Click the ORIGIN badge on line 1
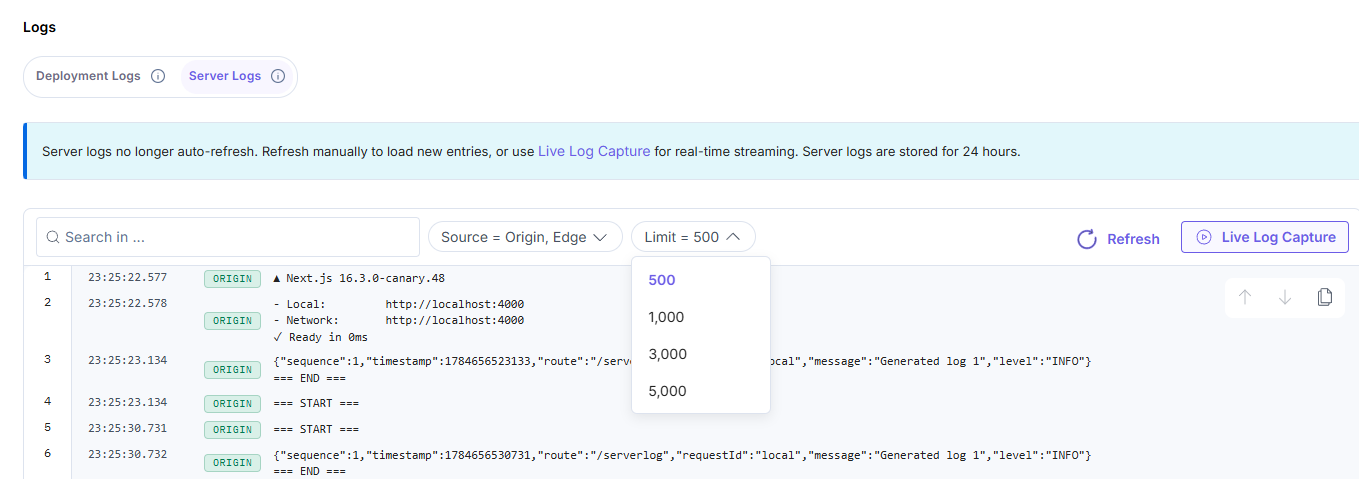This screenshot has width=1359, height=479. pyautogui.click(x=232, y=279)
